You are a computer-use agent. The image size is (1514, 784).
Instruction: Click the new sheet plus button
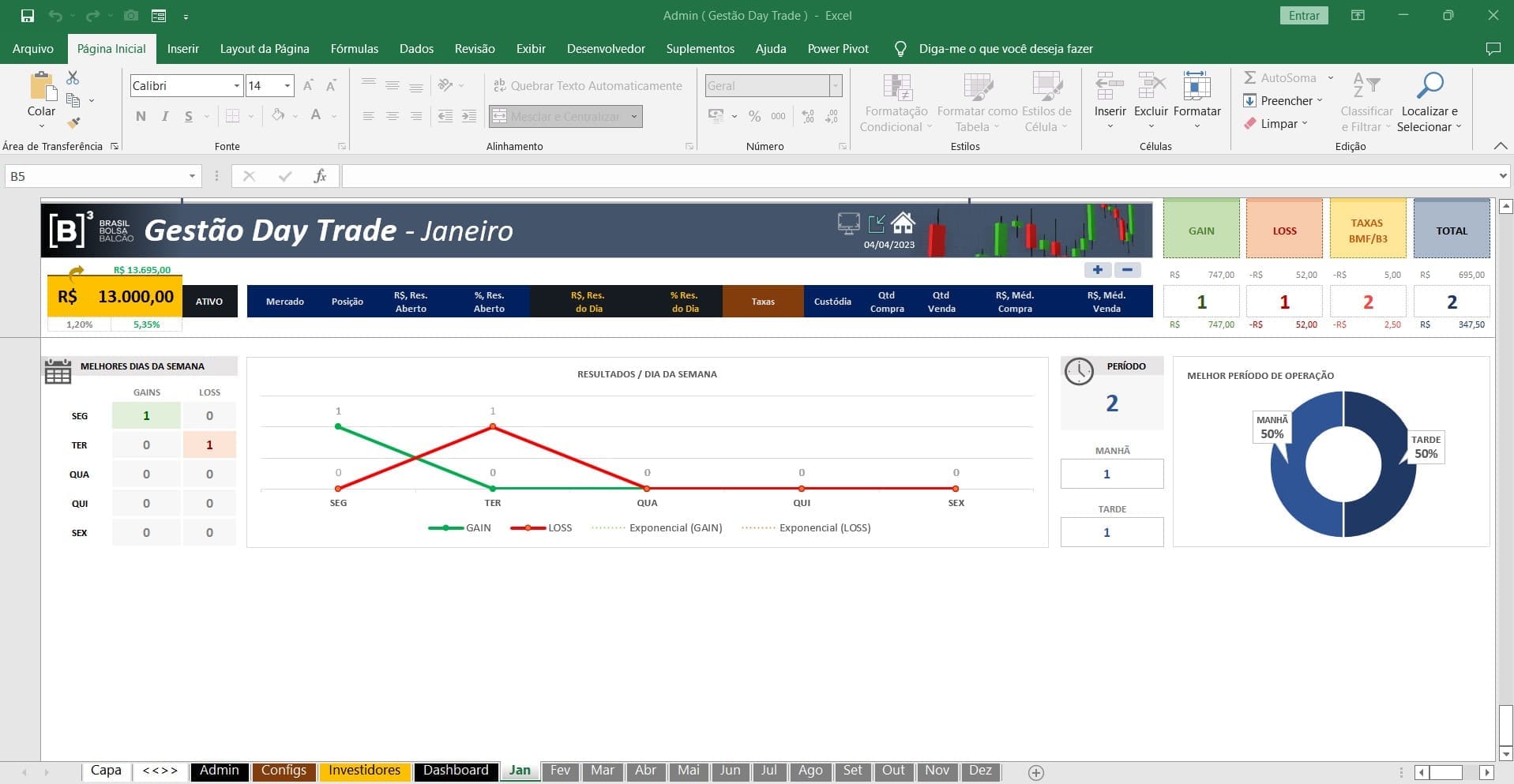(x=1036, y=772)
